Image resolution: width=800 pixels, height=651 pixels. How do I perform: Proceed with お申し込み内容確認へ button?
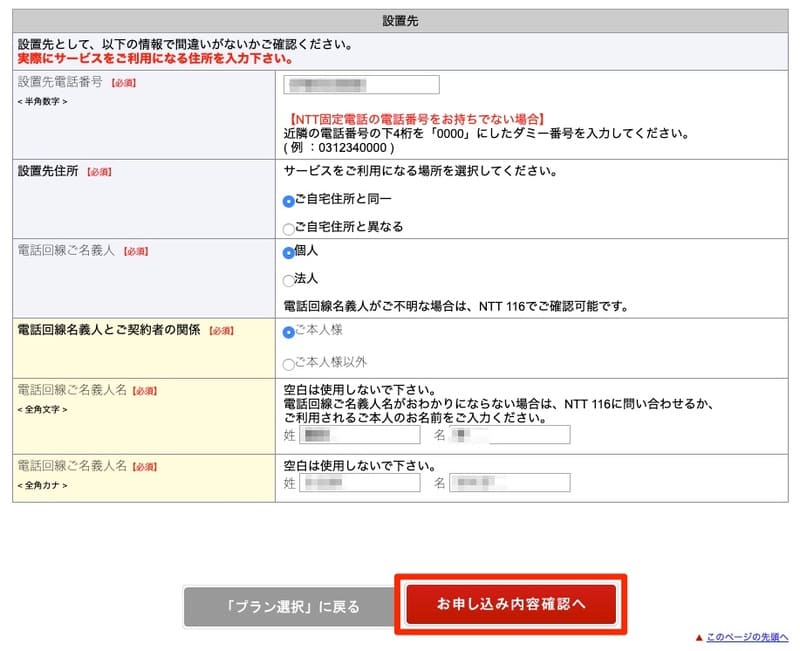511,604
